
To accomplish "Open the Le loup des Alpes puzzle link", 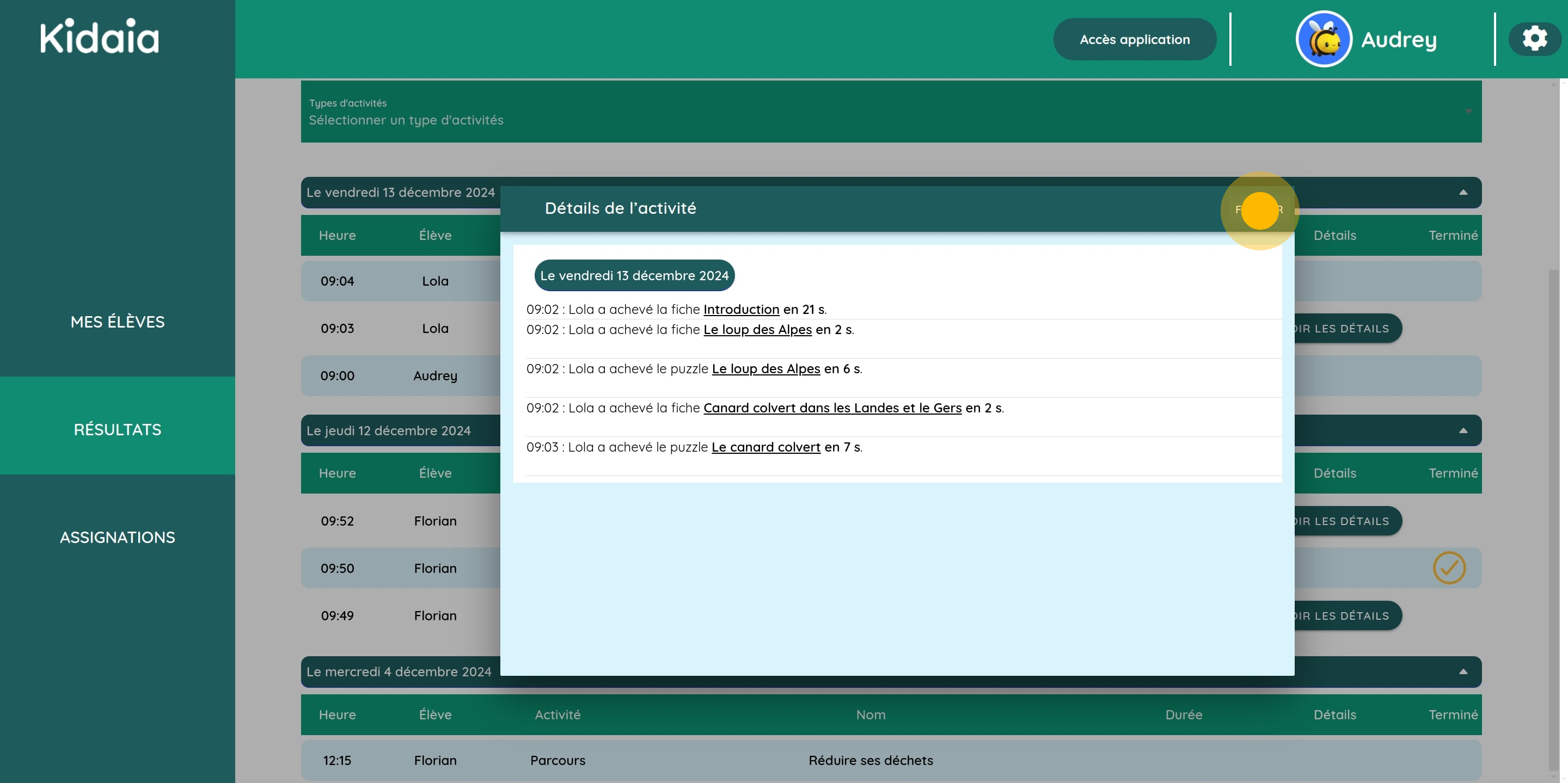I will pyautogui.click(x=765, y=369).
